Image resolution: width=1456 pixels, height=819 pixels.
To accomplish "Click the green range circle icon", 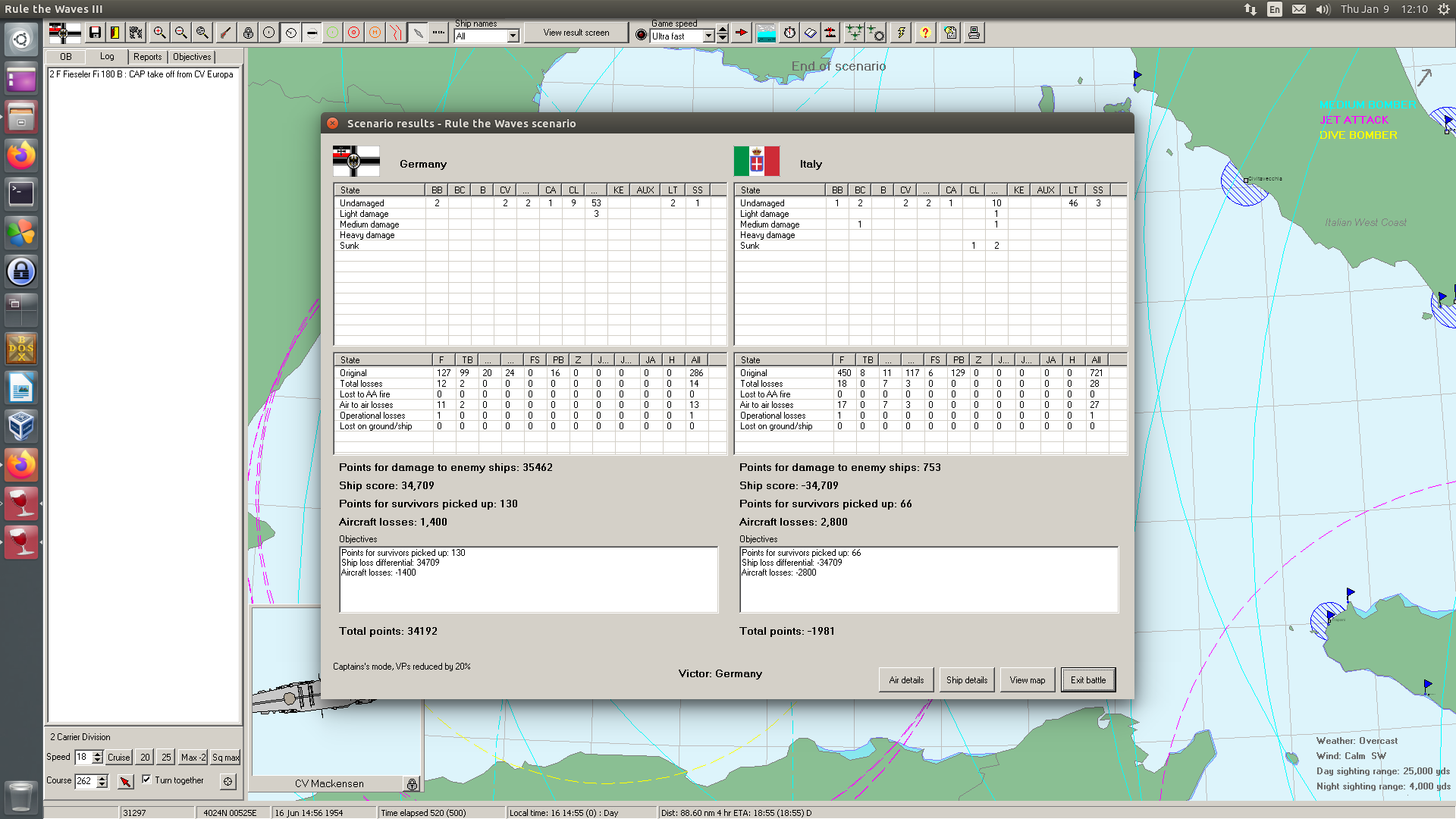I will pyautogui.click(x=333, y=33).
